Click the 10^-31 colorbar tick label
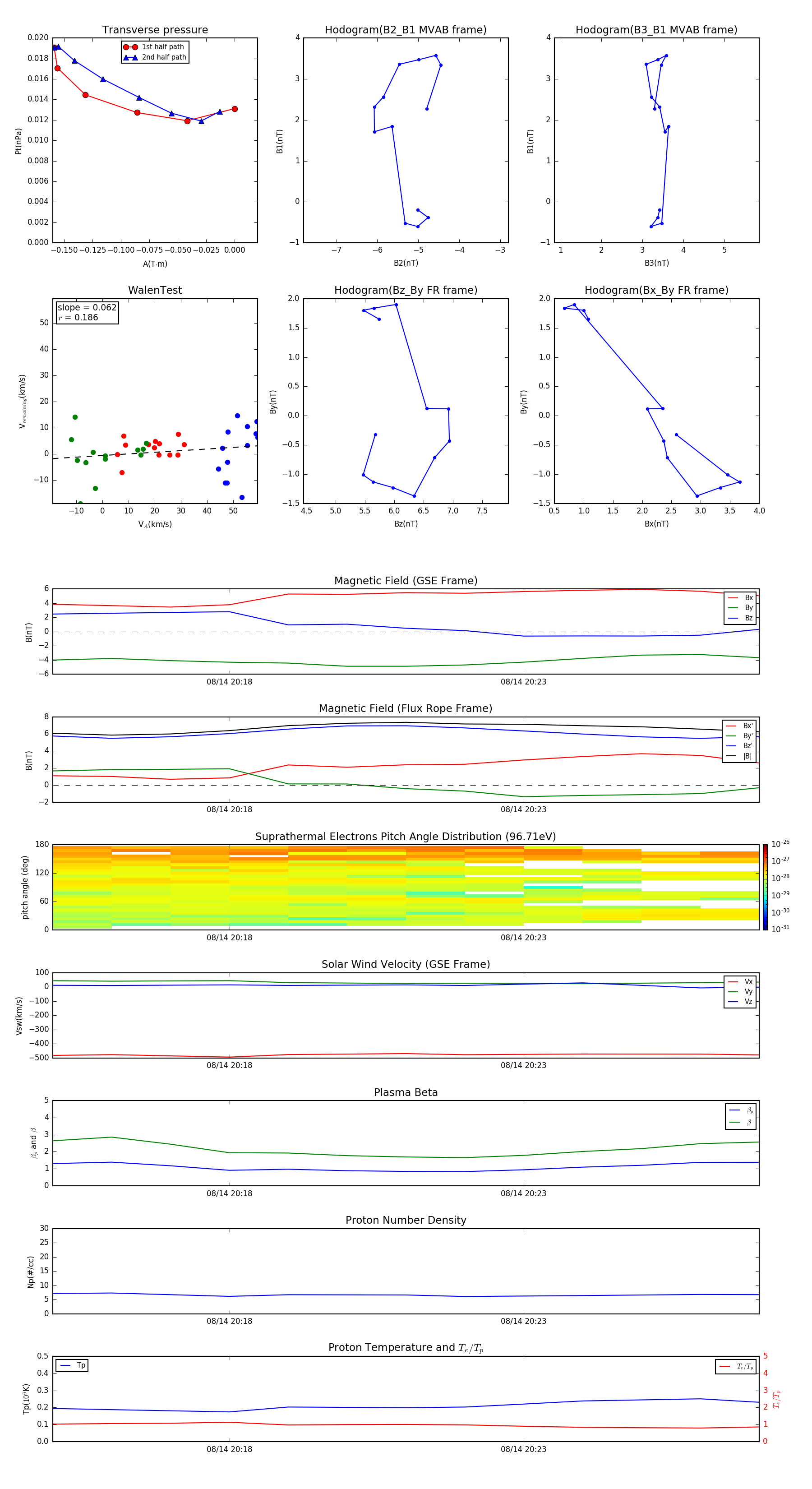Screen dimensions: 812x1489 click(780, 929)
